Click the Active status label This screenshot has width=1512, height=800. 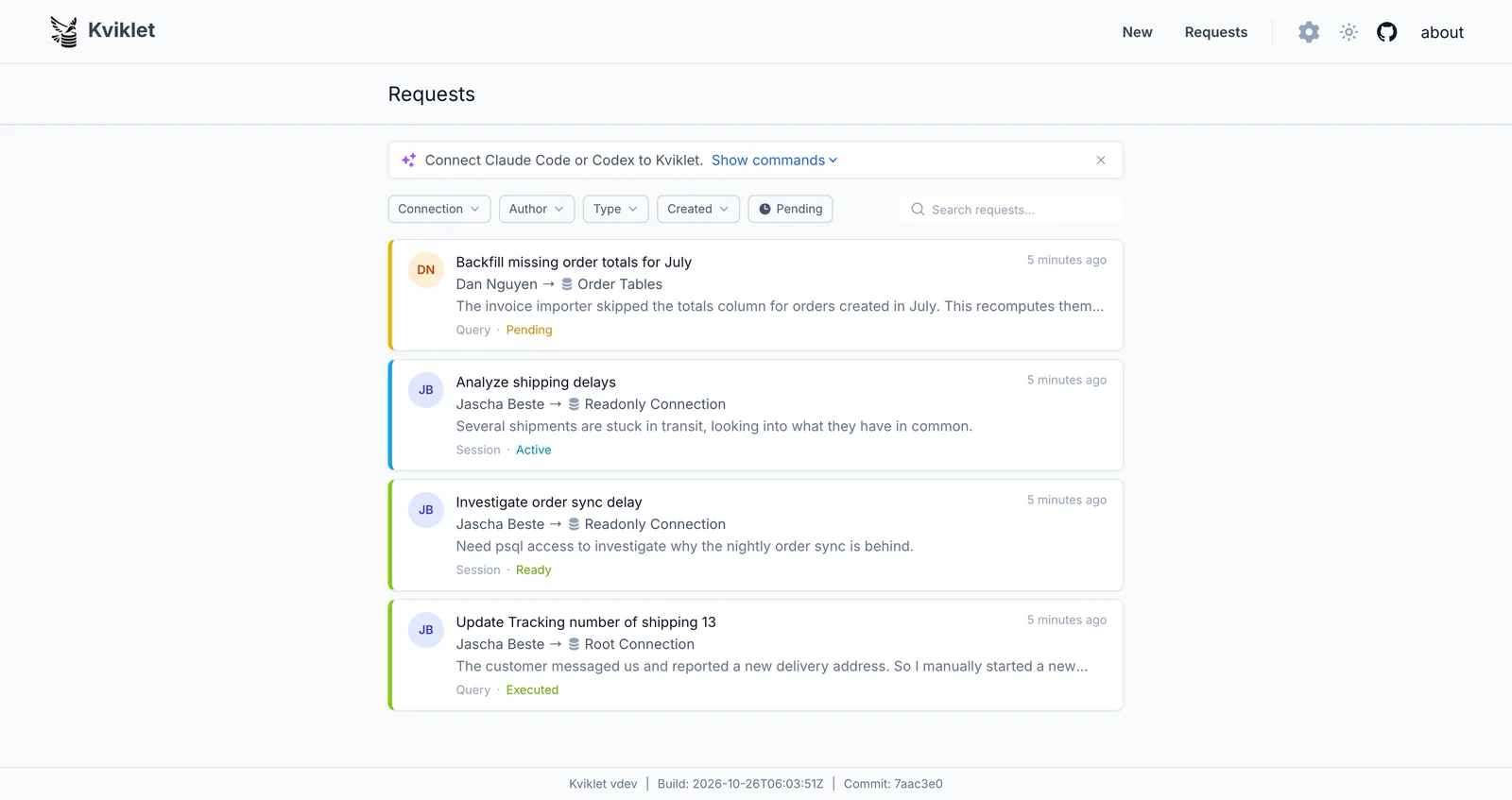(534, 451)
